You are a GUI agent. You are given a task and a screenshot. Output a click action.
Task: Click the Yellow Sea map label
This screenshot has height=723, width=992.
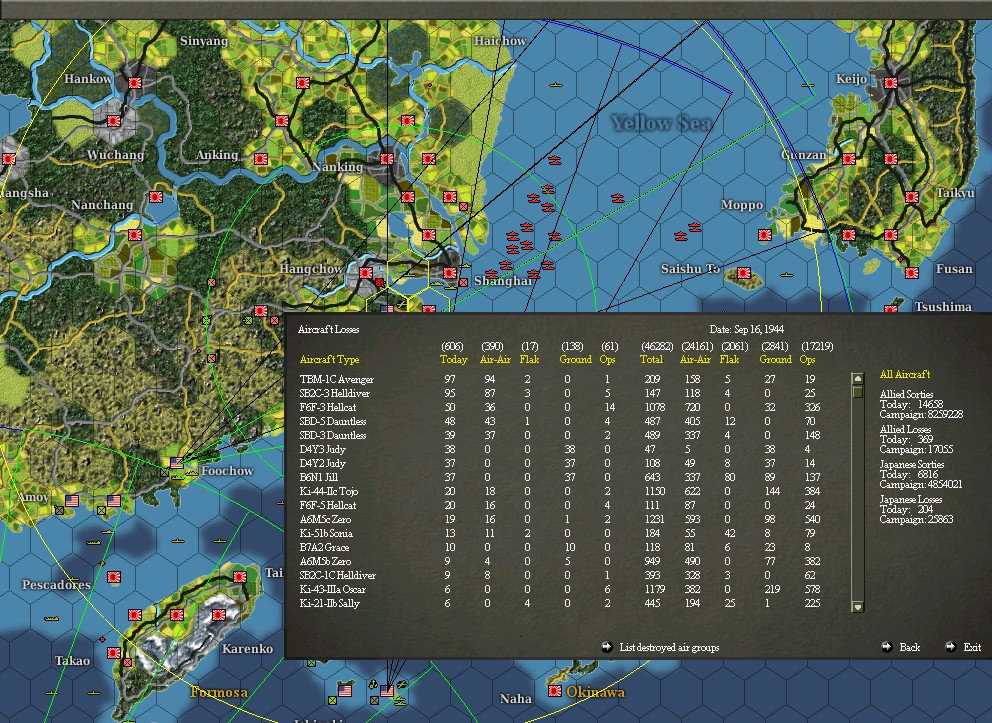pos(660,123)
